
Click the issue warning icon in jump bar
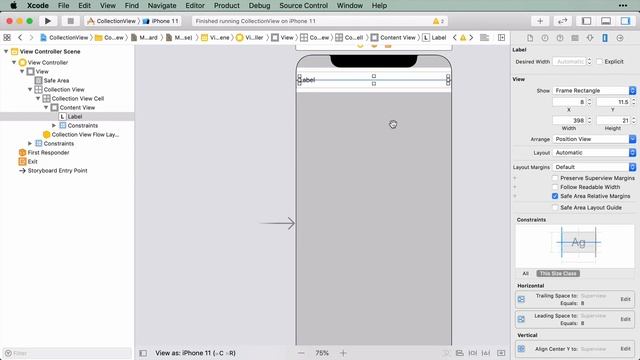(x=463, y=38)
